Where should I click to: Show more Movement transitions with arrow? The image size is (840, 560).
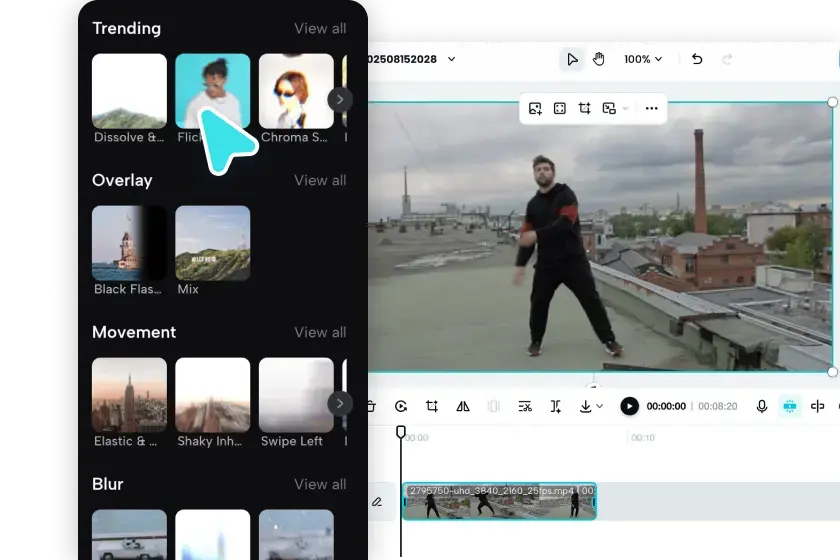(340, 404)
